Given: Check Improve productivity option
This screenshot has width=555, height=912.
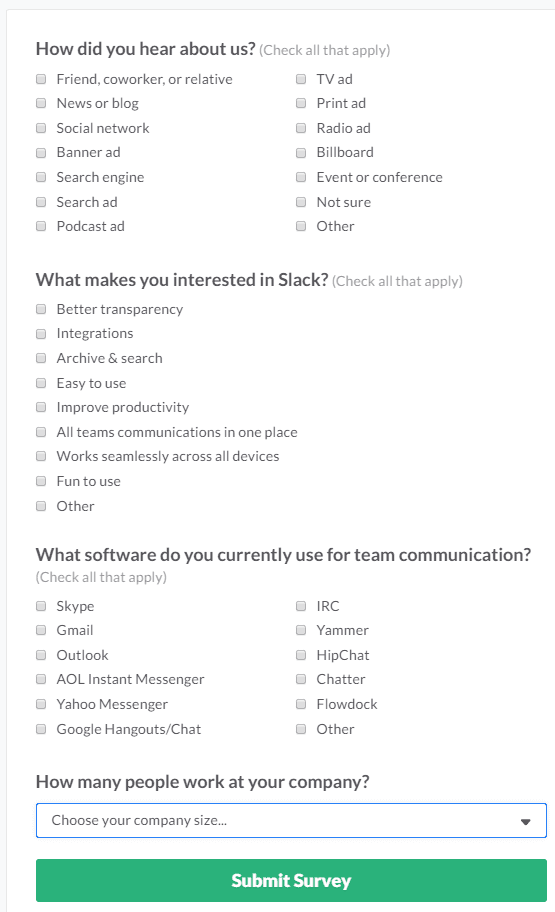Looking at the screenshot, I should tap(41, 407).
